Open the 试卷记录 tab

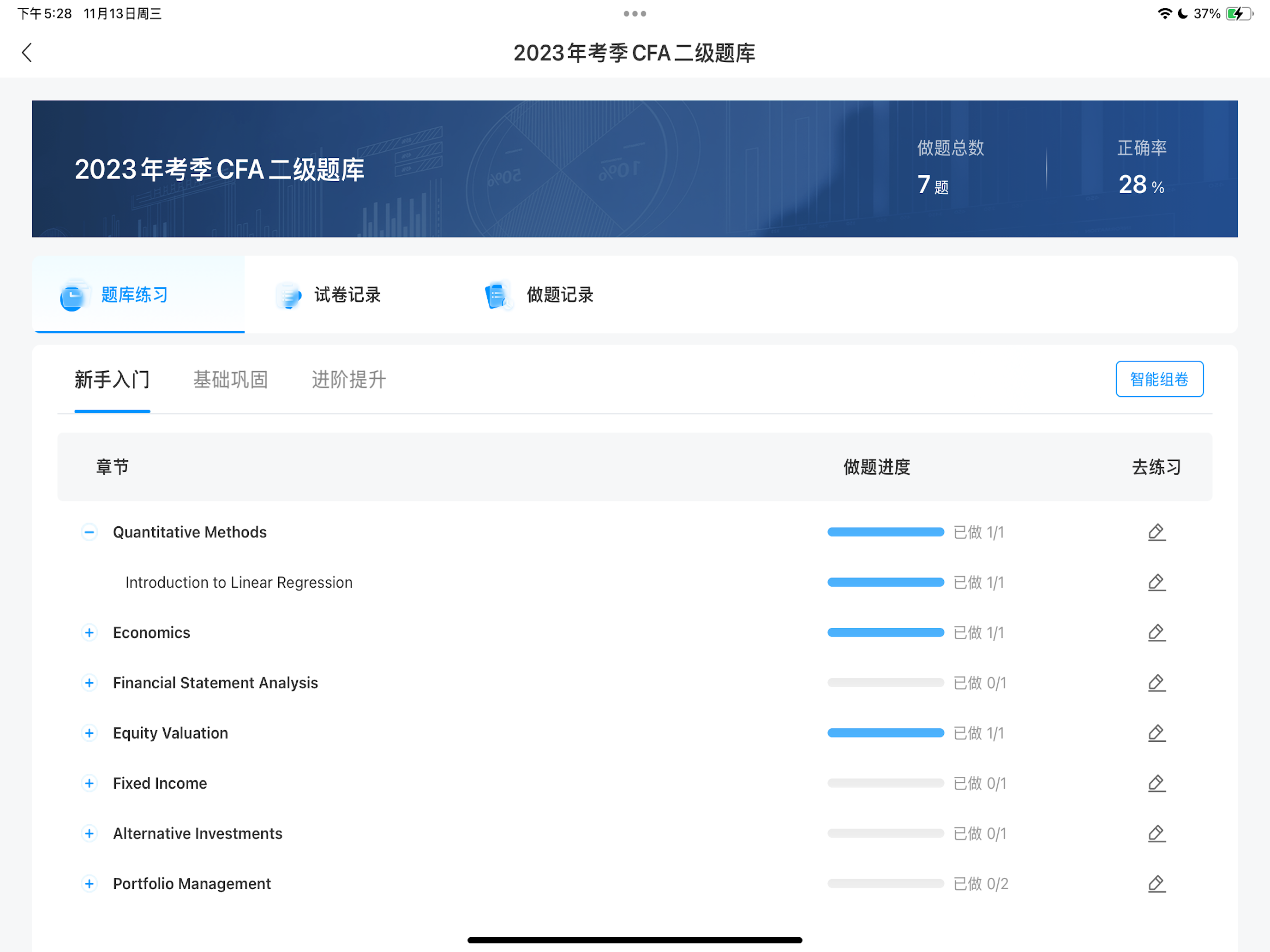coord(347,295)
